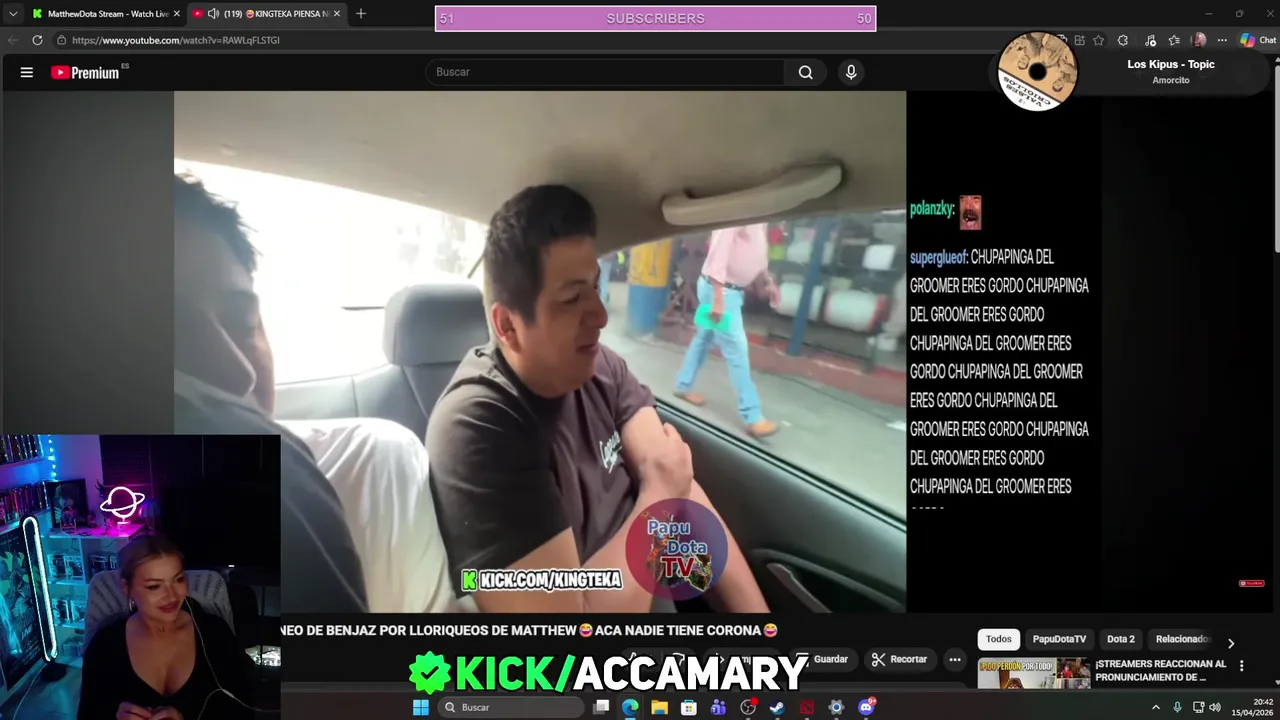Image resolution: width=1280 pixels, height=720 pixels.
Task: Click the video title text about BENJAZ
Action: tap(529, 630)
